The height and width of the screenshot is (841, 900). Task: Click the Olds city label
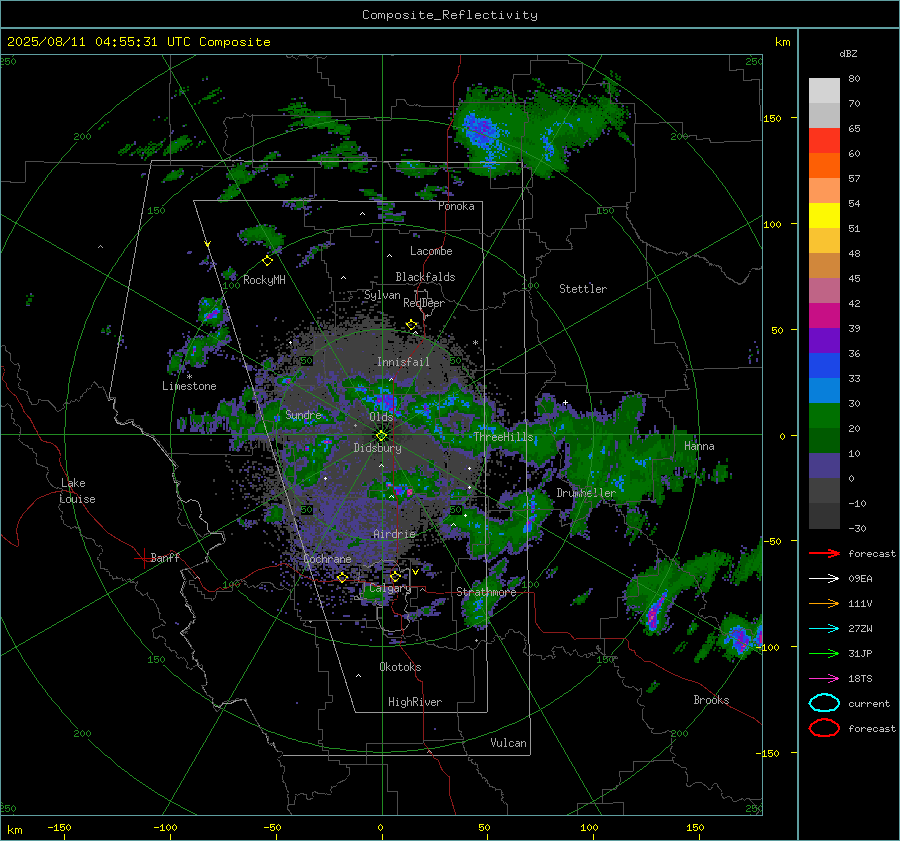(381, 417)
